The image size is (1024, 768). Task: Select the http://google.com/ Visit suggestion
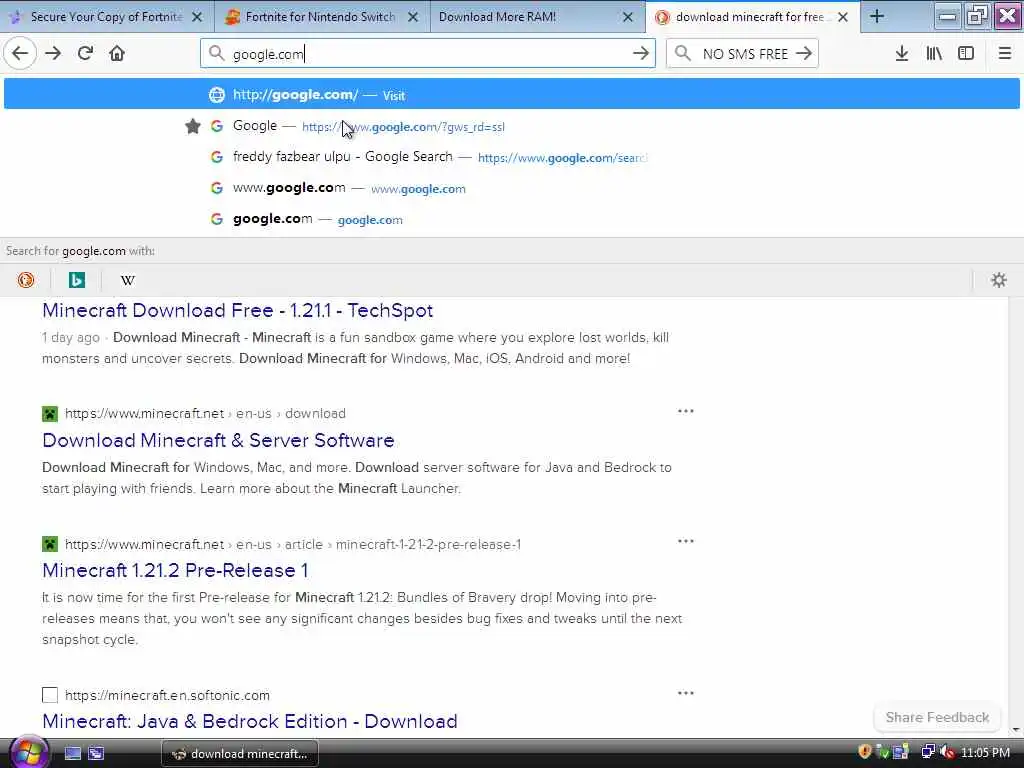pyautogui.click(x=511, y=95)
